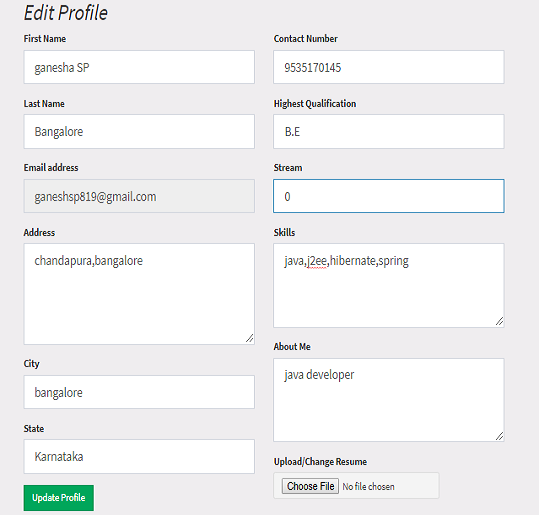Click the First Name input field
Screen dimensions: 539x515
(x=139, y=67)
